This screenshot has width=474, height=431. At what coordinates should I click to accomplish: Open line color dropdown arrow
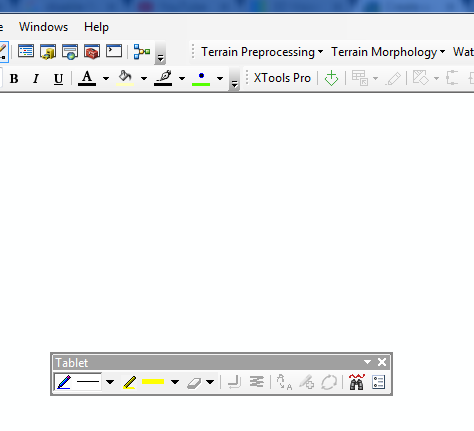182,79
